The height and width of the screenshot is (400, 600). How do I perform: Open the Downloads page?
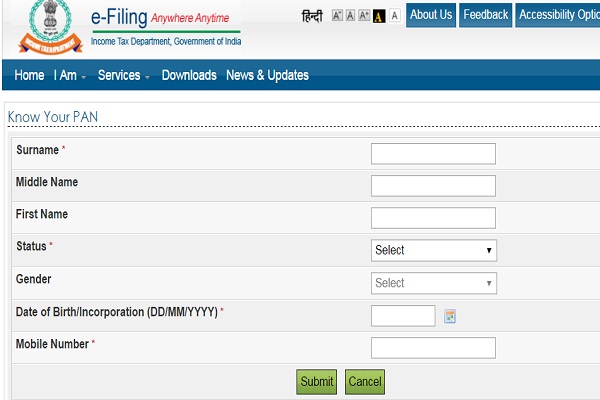click(189, 76)
